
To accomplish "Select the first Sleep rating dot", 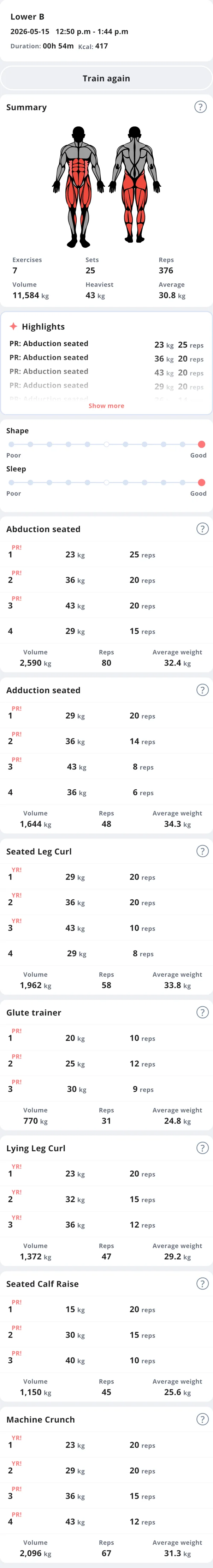I will tap(12, 483).
